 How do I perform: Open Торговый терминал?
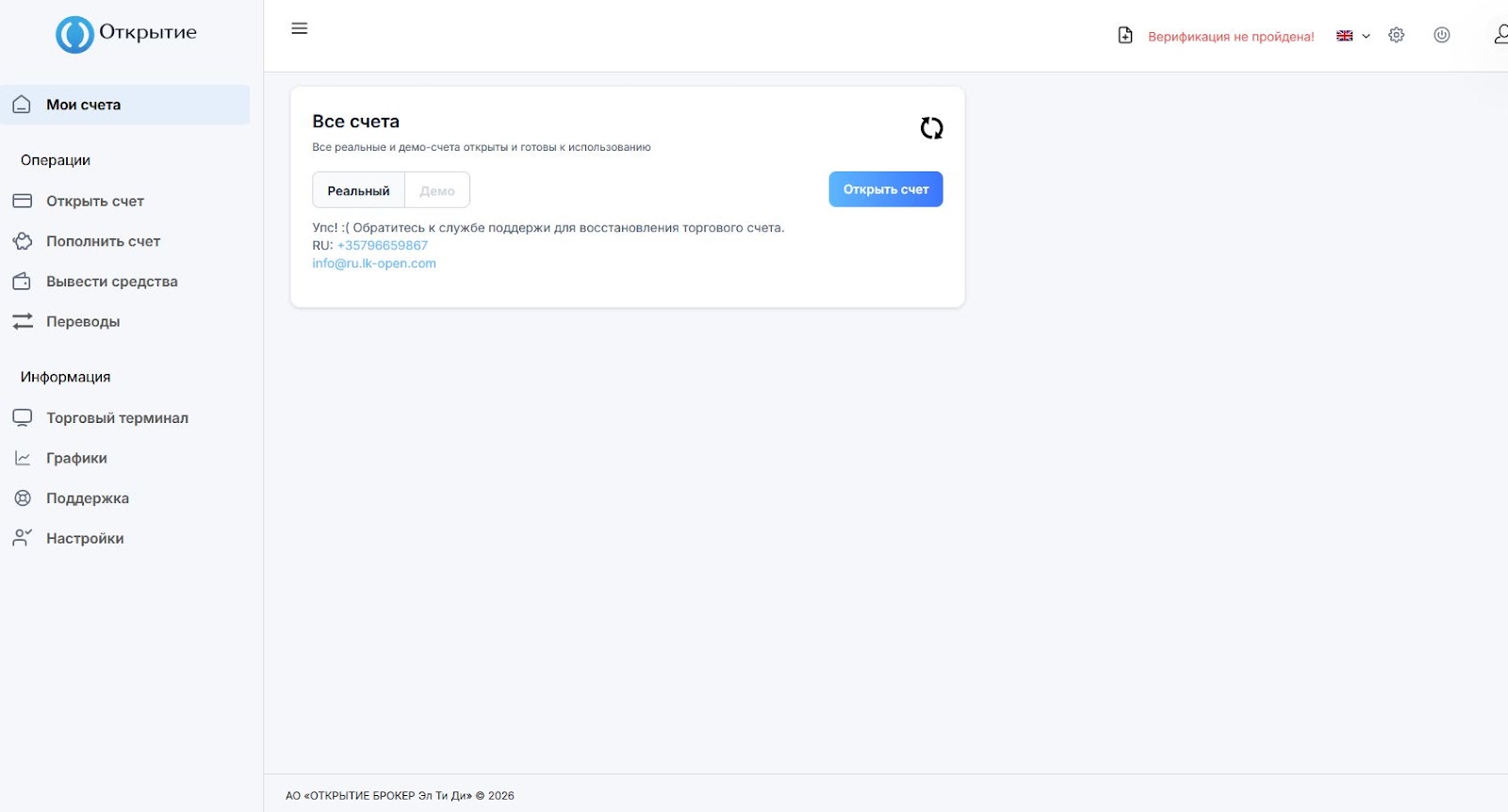click(x=118, y=418)
